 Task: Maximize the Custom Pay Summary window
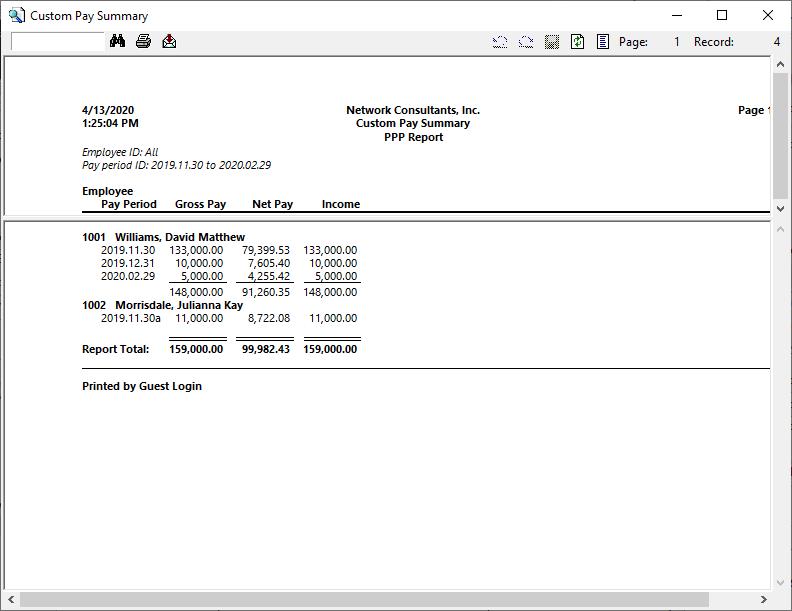coord(722,16)
